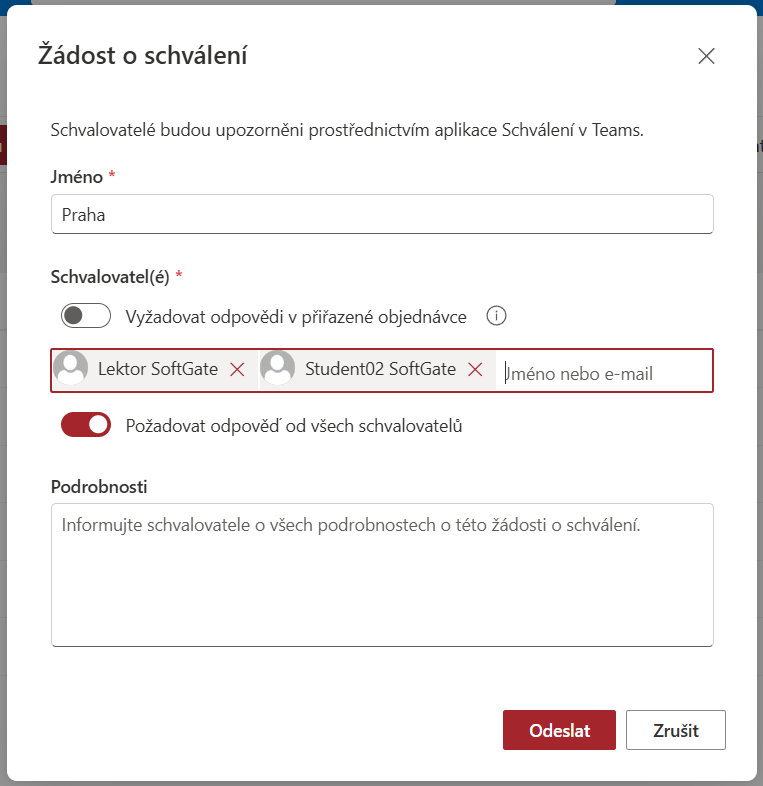Focus the Jméno nebo e-mail input
The height and width of the screenshot is (786, 763).
605,373
